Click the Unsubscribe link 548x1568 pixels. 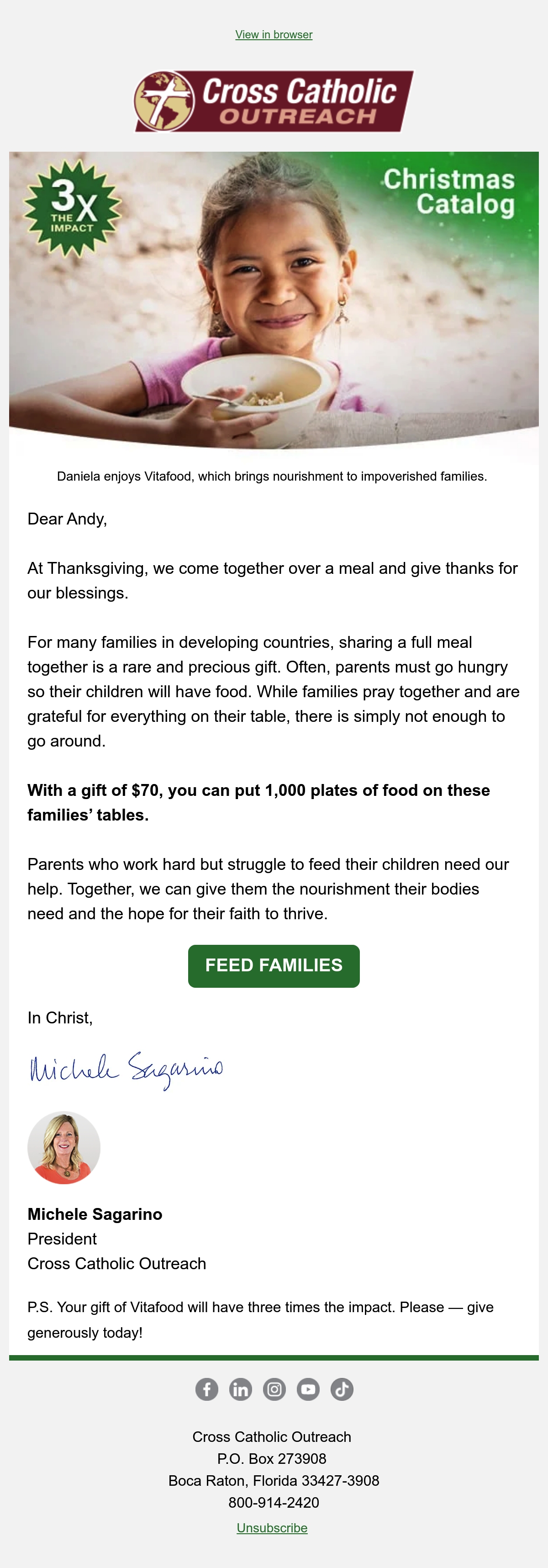tap(272, 1528)
